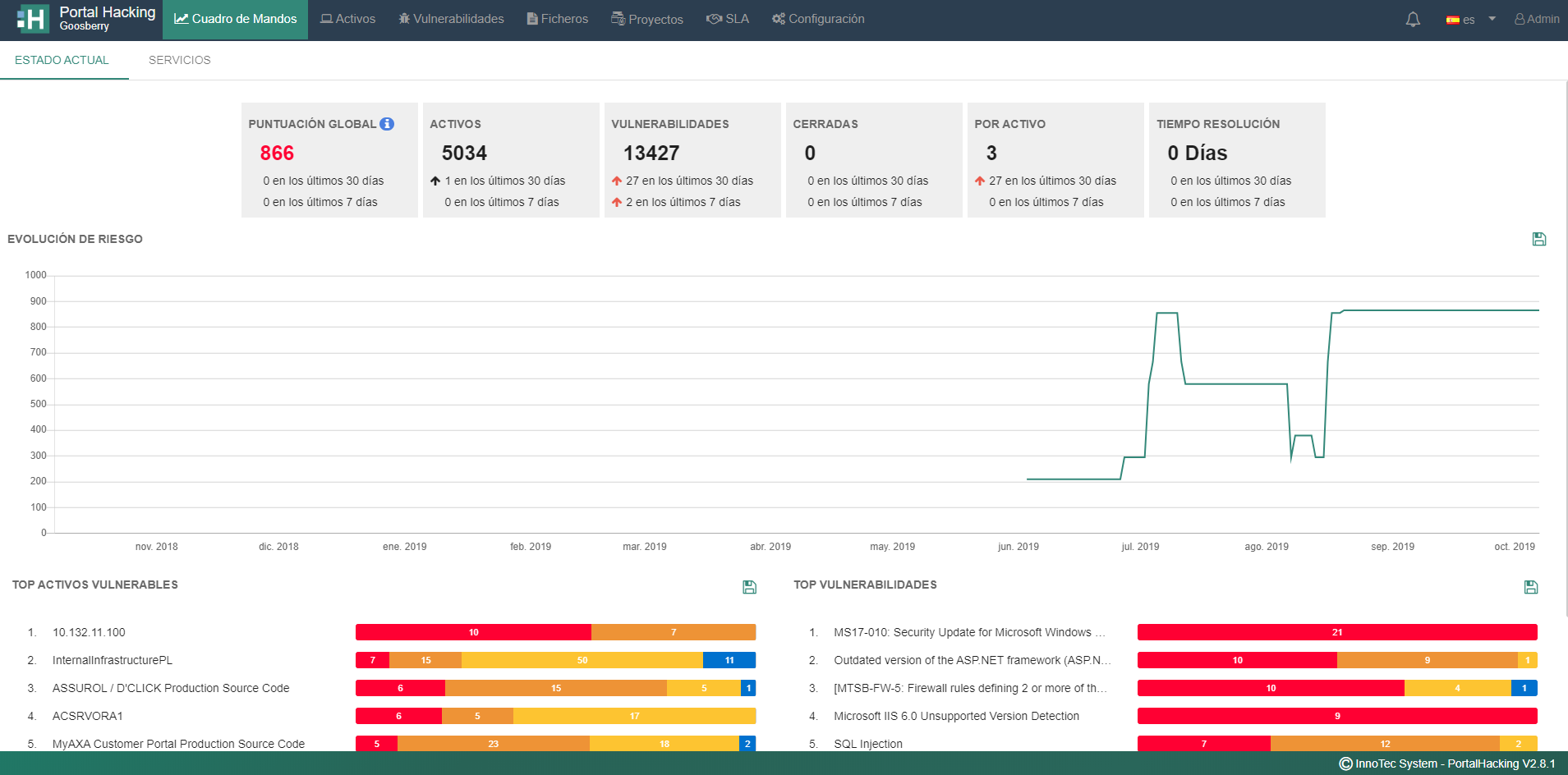Viewport: 1568px width, 775px height.
Task: Open asset 10.132.11.100
Action: coord(89,632)
